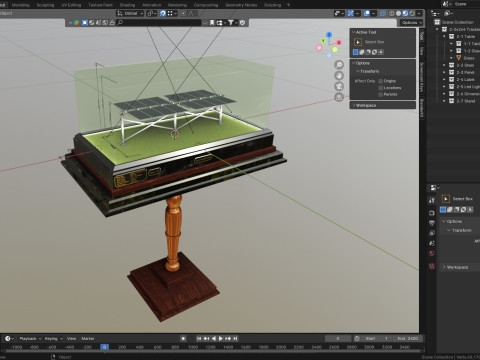The height and width of the screenshot is (360, 480).
Task: Open the Playback menu in timeline
Action: point(30,338)
